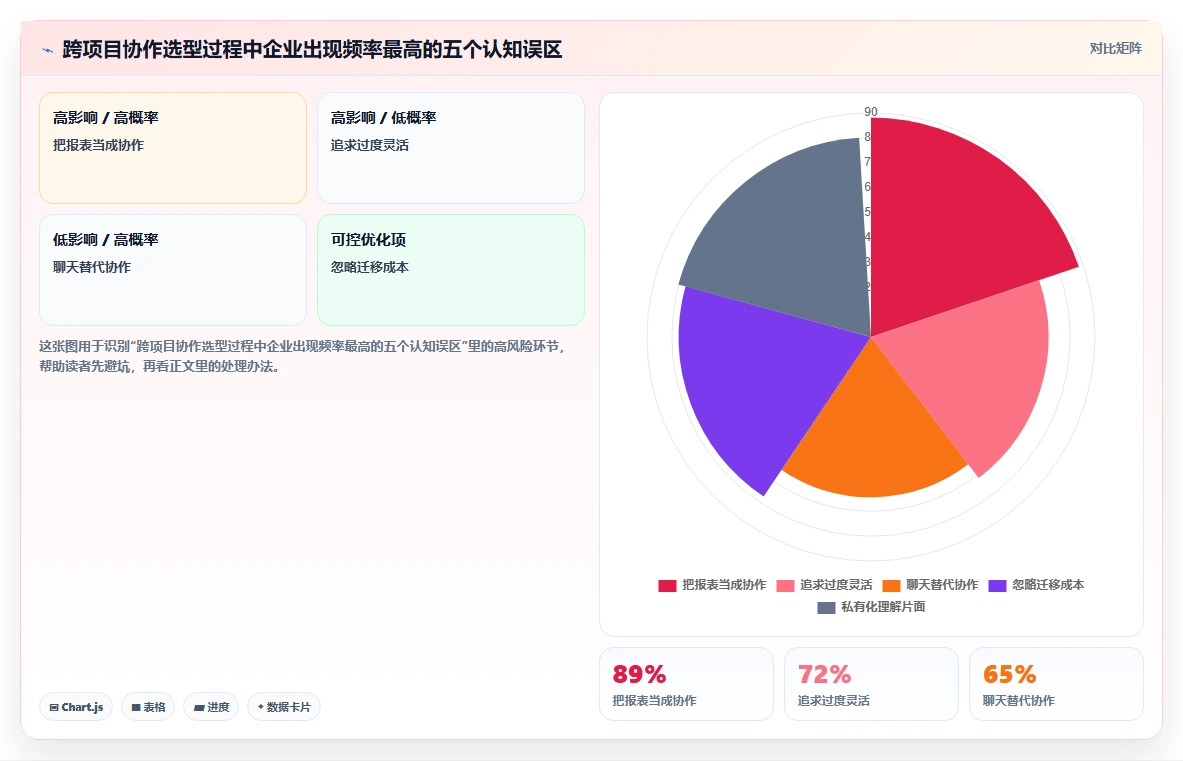Toggle 追求过度灵活 legend color swatch
Viewport: 1183px width, 761px height.
click(785, 585)
